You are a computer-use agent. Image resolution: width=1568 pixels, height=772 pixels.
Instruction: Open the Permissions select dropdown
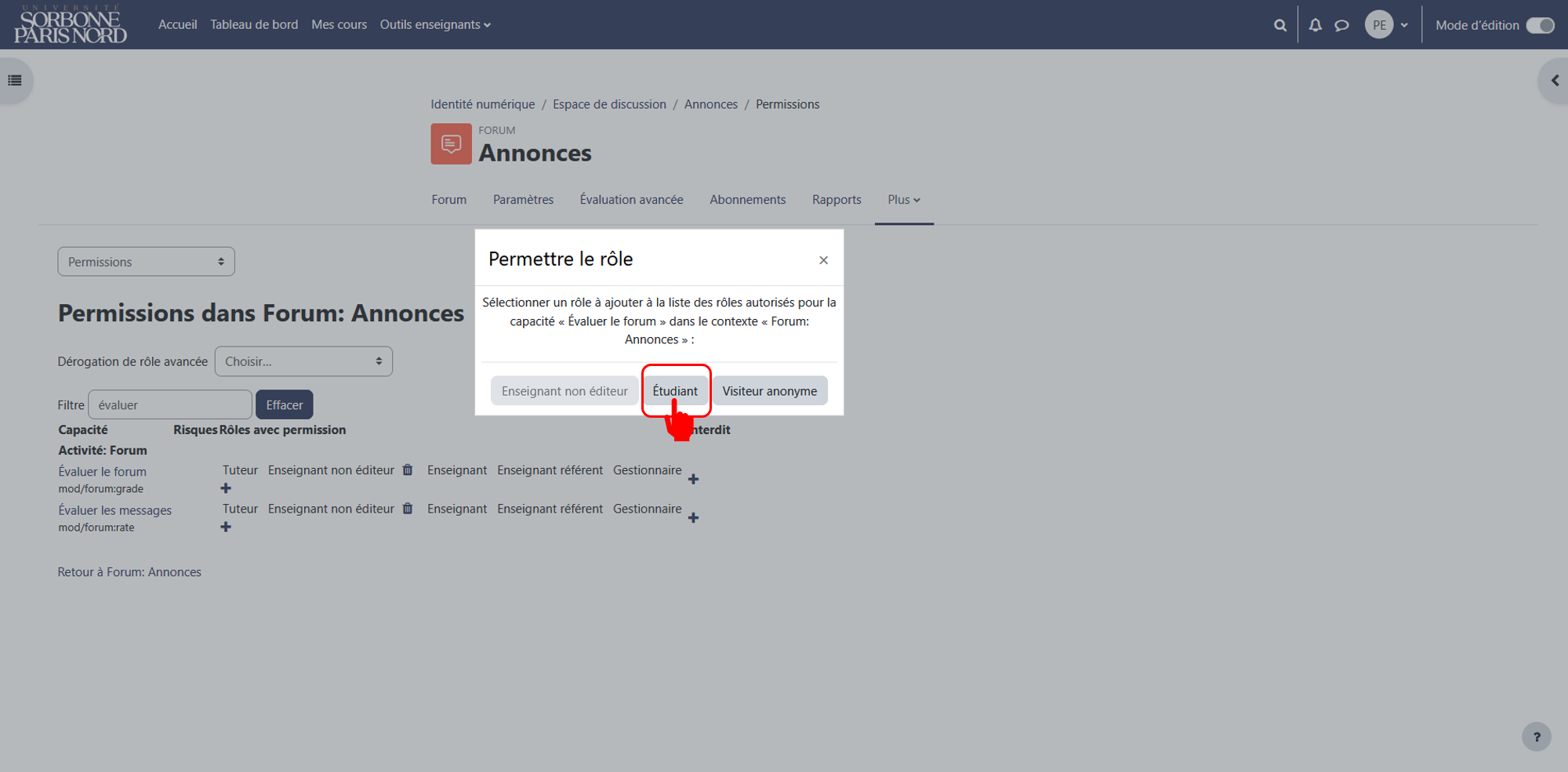point(146,262)
